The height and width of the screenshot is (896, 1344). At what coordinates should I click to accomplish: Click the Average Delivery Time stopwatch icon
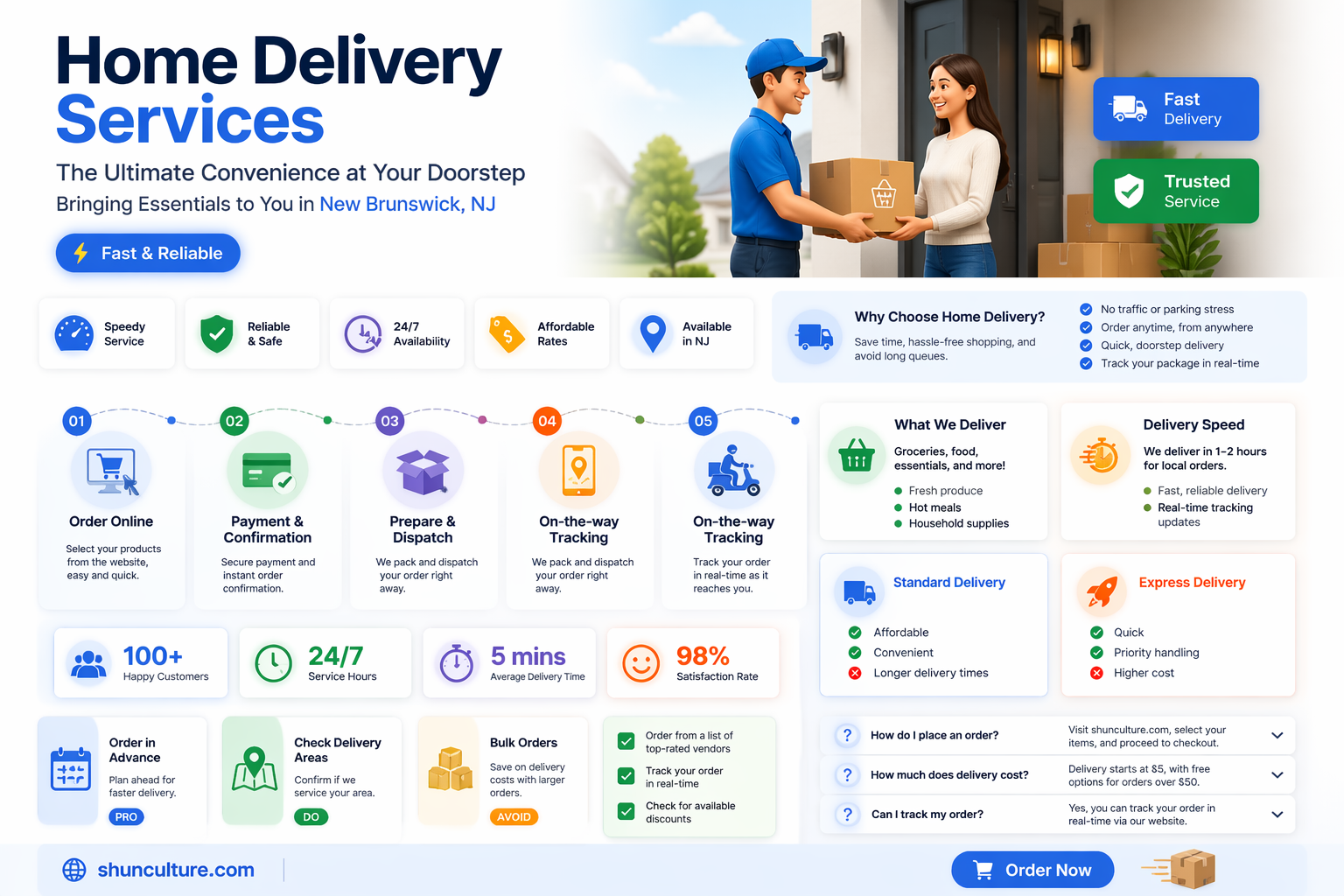(456, 662)
